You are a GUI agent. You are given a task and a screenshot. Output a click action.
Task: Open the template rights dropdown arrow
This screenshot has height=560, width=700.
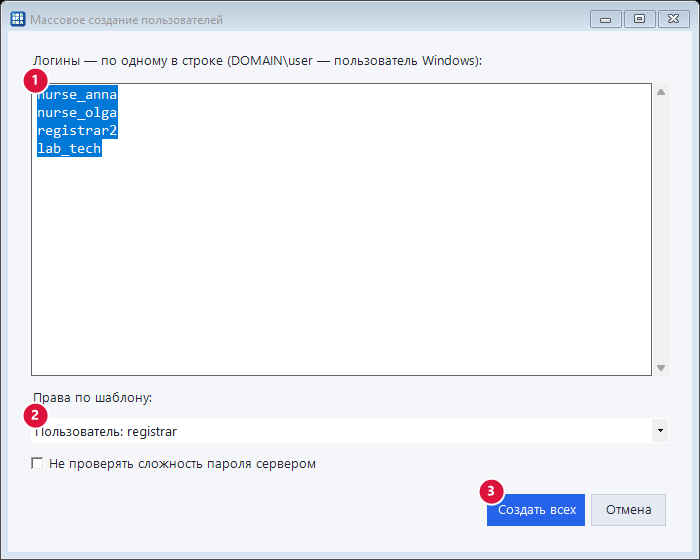pos(660,430)
